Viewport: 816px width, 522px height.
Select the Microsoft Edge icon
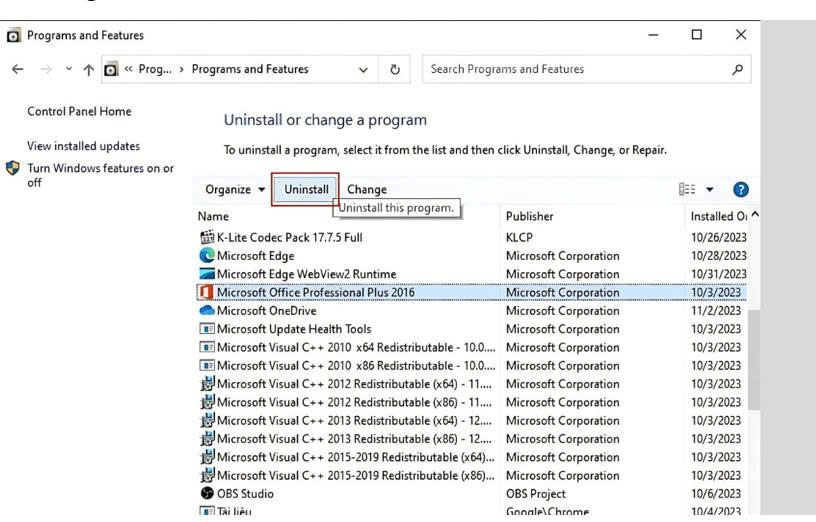tap(207, 256)
